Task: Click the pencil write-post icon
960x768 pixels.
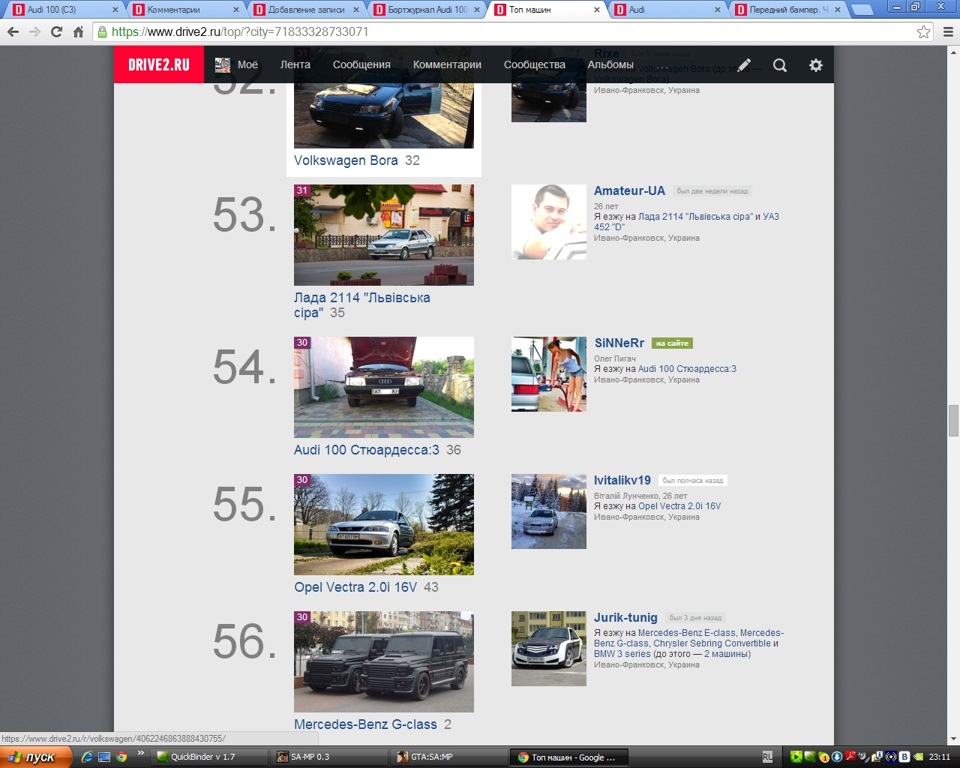Action: click(744, 65)
